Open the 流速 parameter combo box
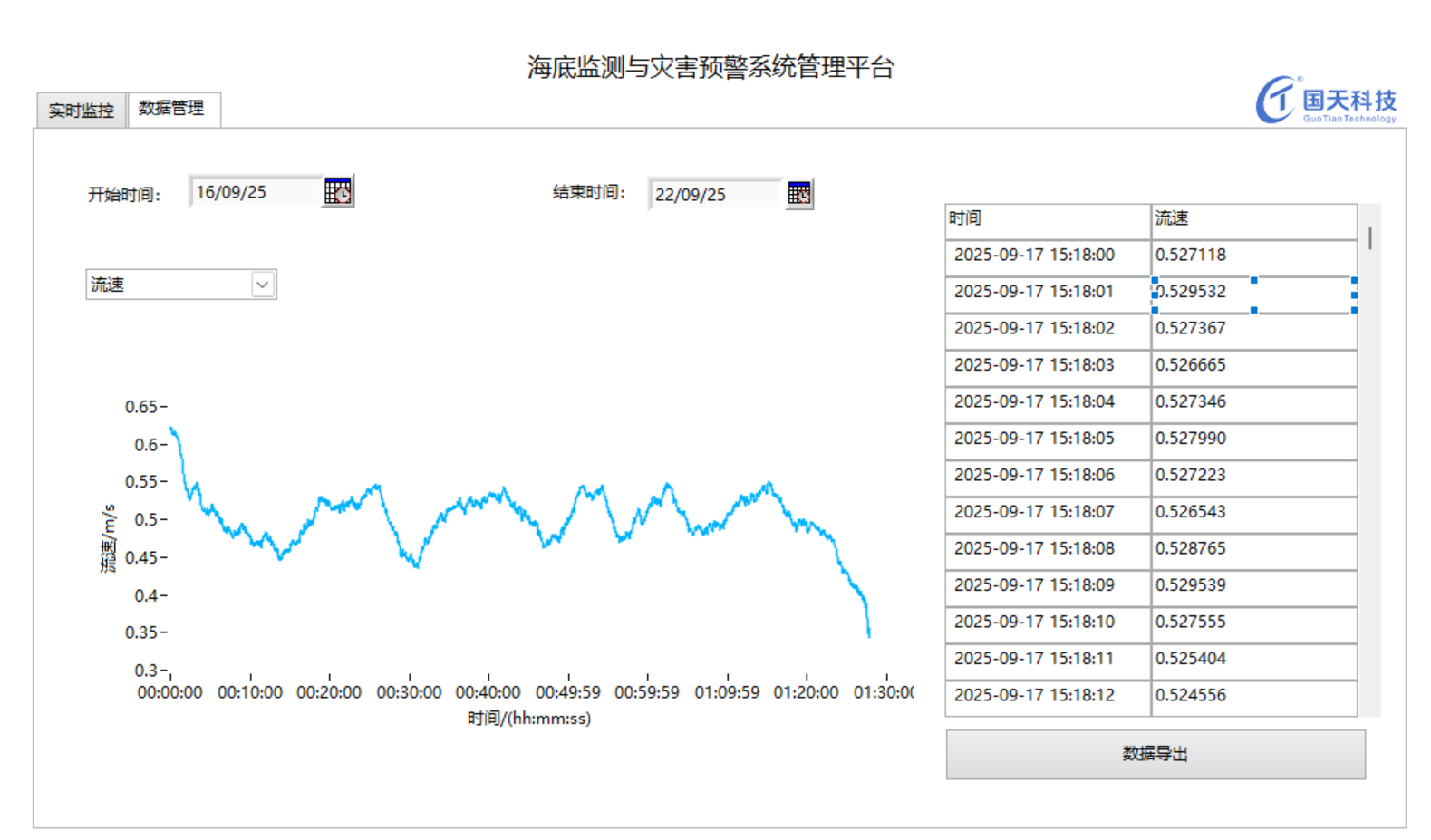1431x840 pixels. (169, 285)
